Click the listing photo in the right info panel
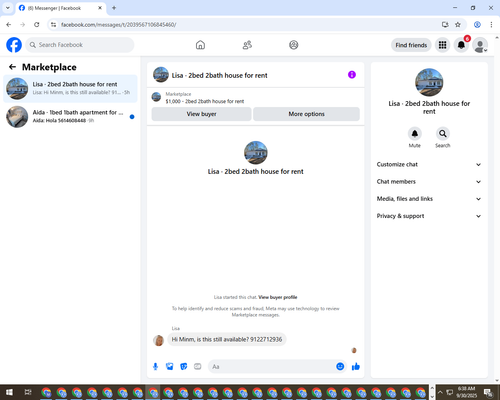Image resolution: width=500 pixels, height=400 pixels. pyautogui.click(x=429, y=82)
